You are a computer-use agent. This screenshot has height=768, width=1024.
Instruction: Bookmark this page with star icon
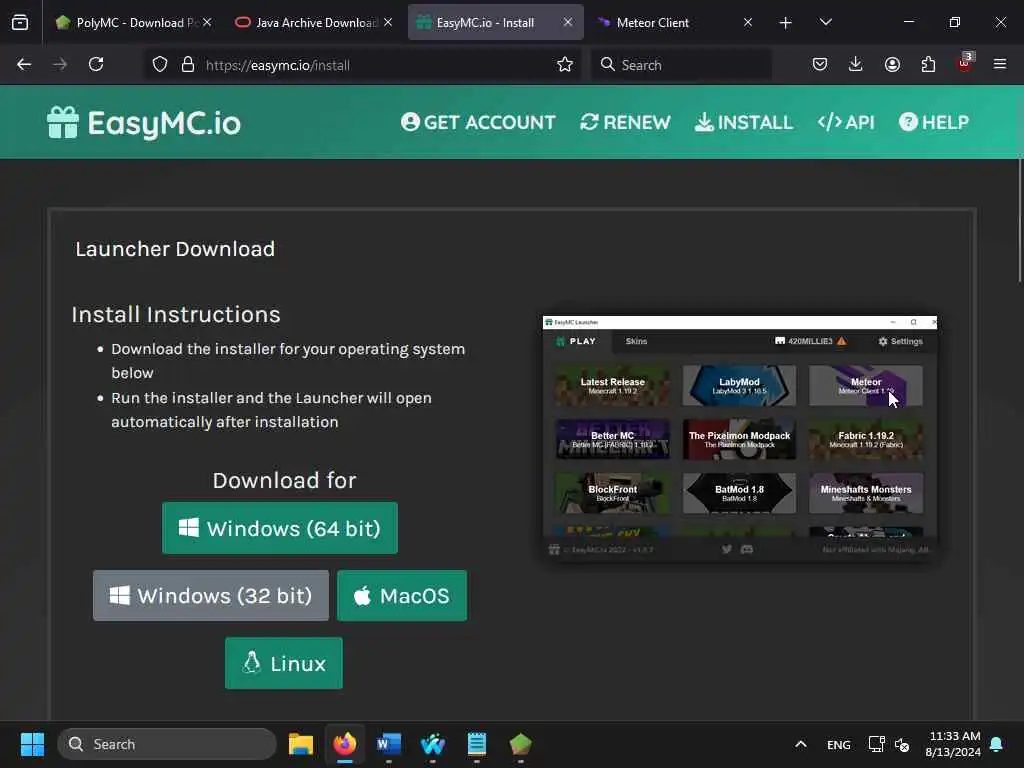(x=565, y=65)
